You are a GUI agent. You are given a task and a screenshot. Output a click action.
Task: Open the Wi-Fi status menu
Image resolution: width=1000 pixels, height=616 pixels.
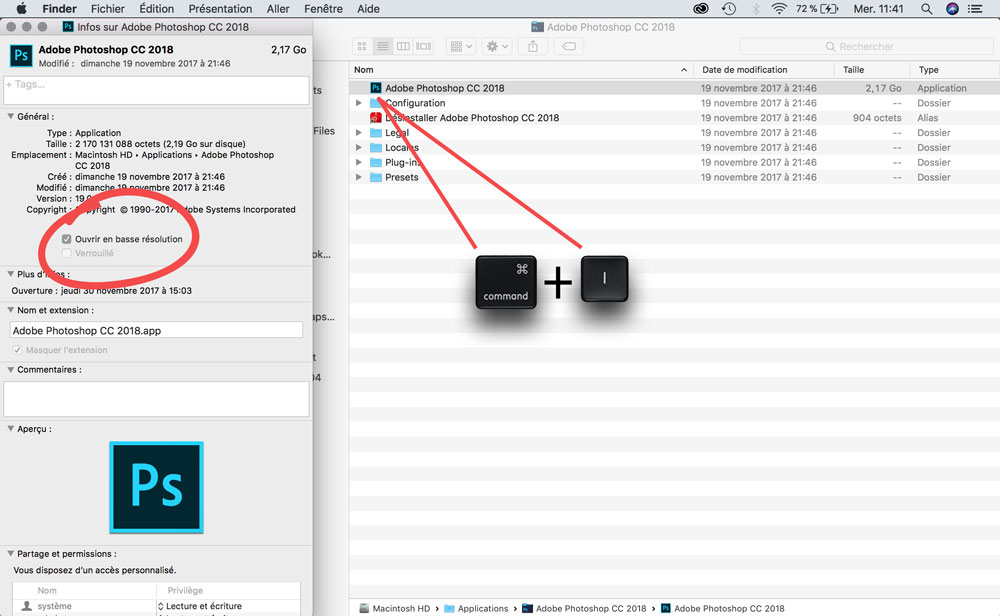click(779, 9)
